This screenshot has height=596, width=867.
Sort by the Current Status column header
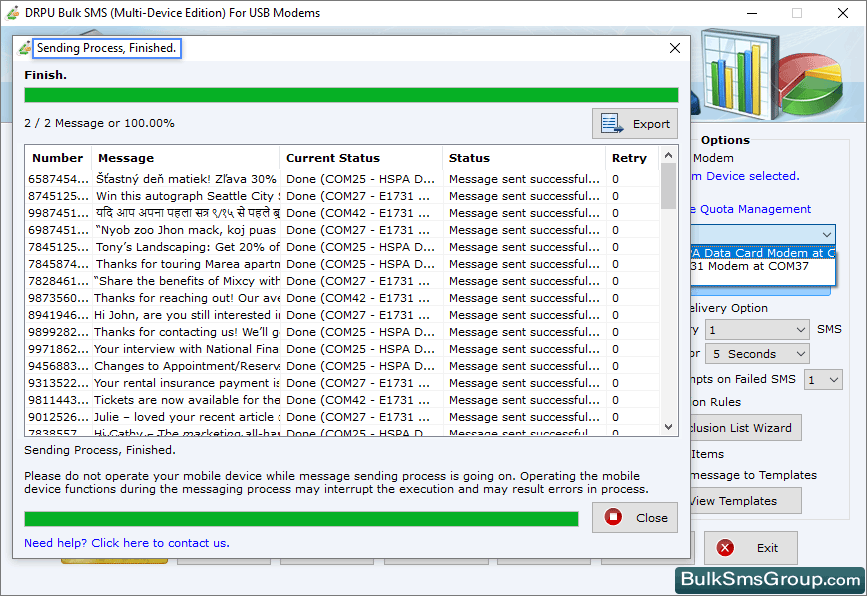pyautogui.click(x=361, y=158)
